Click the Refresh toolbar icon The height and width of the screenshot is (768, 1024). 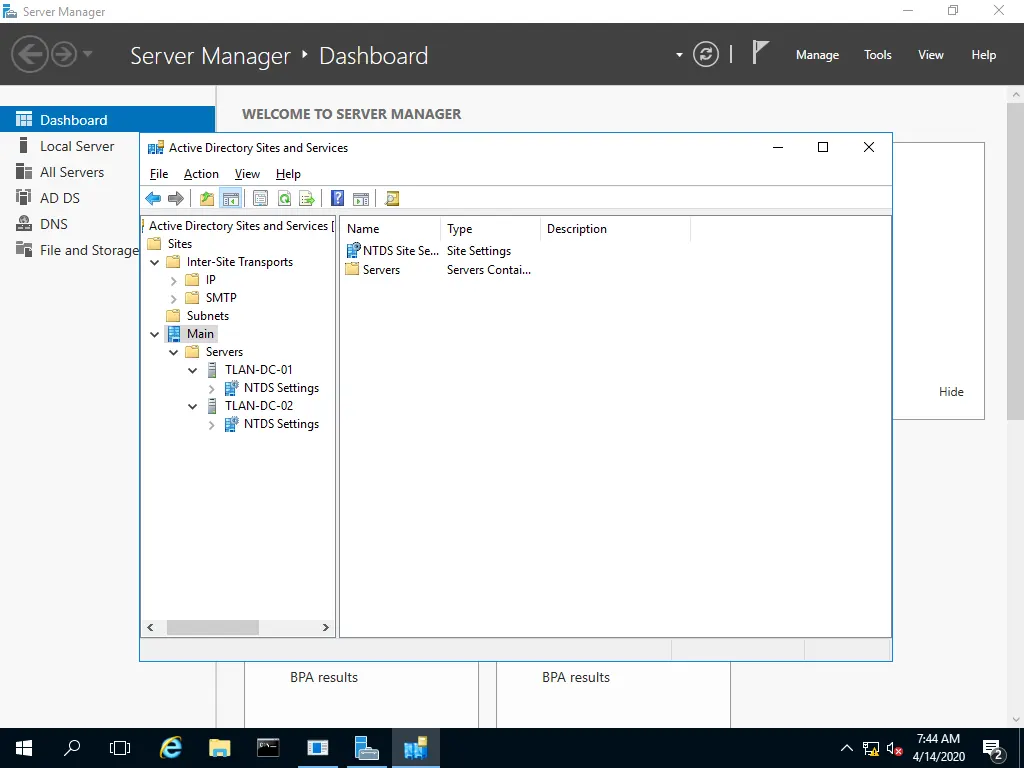[284, 199]
